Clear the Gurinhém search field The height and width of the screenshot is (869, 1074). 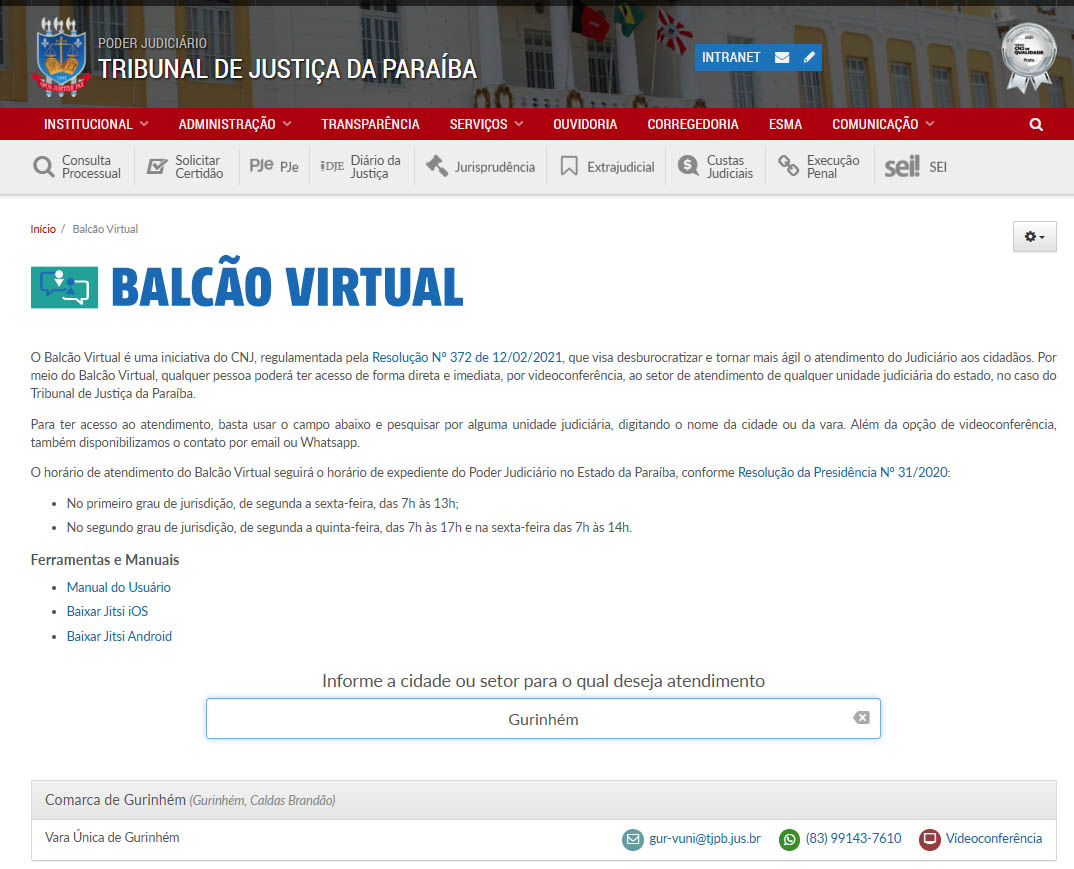861,718
